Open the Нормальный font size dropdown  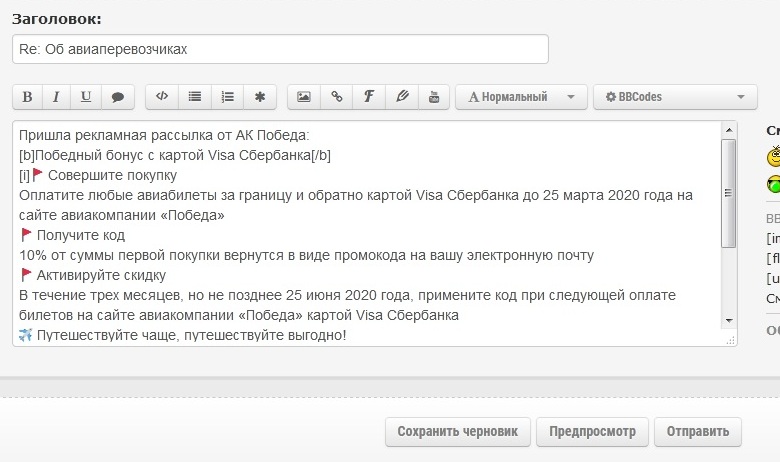521,97
